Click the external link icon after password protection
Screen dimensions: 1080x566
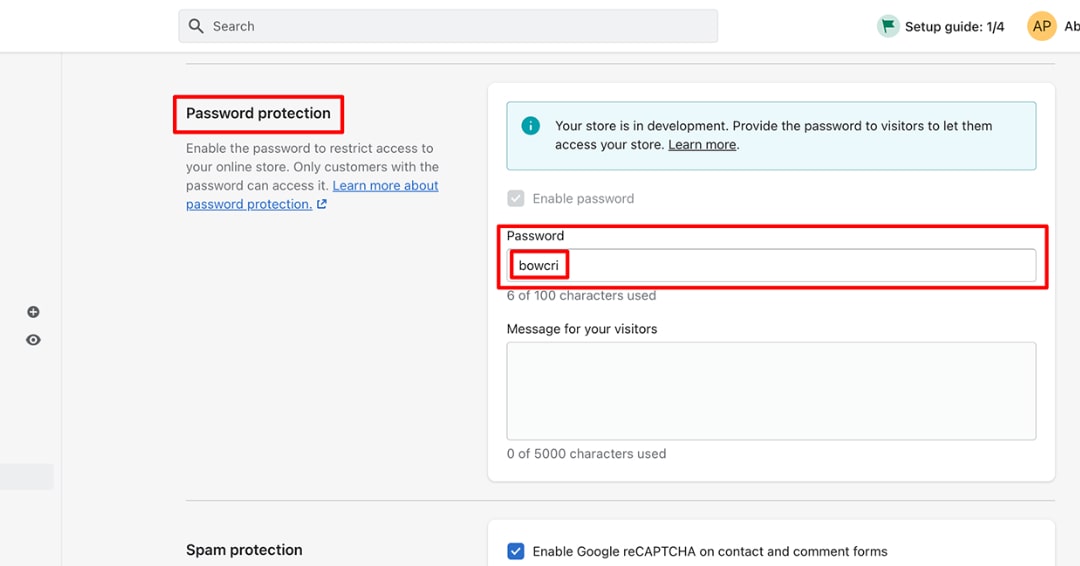click(322, 204)
